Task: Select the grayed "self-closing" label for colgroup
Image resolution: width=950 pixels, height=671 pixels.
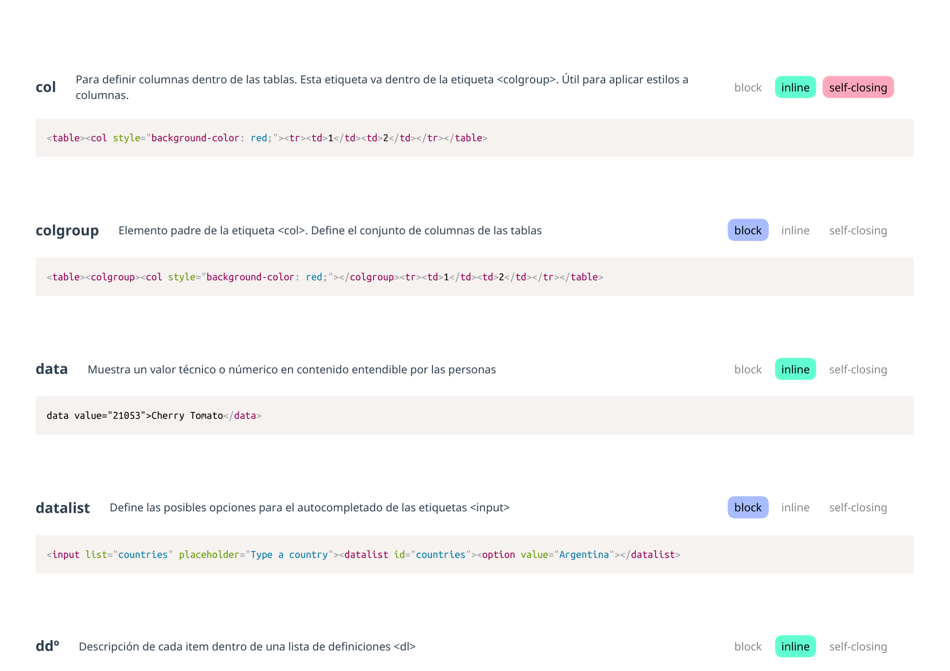Action: pyautogui.click(x=858, y=230)
